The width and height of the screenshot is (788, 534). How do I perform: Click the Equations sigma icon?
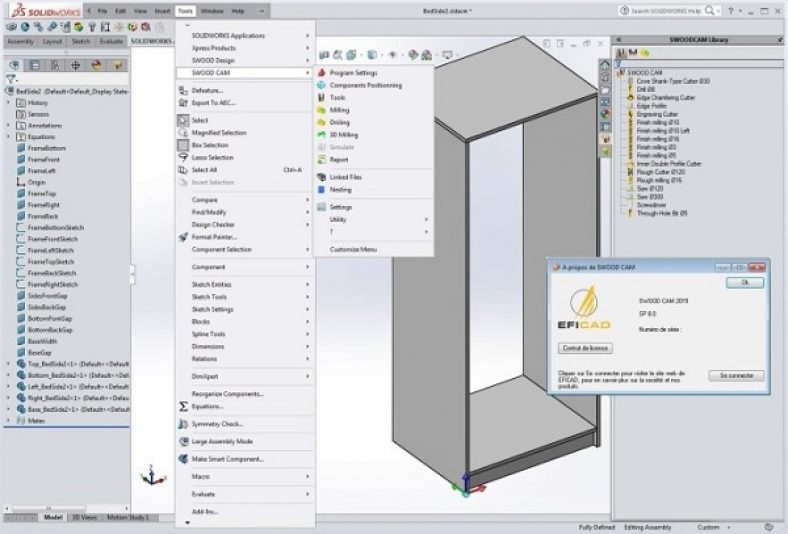pos(183,406)
